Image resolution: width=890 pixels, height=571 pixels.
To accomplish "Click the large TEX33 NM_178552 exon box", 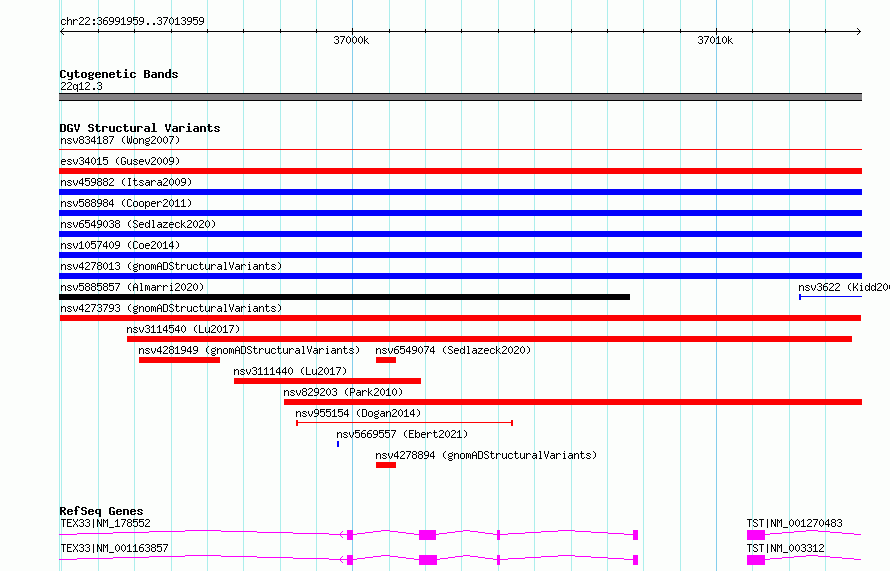I will (427, 535).
